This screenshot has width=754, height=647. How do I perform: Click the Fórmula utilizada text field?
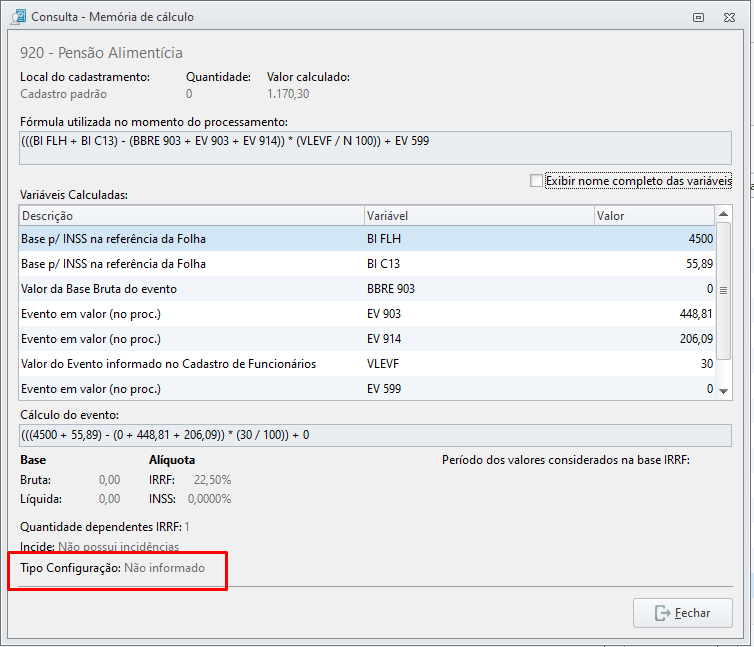click(x=376, y=148)
